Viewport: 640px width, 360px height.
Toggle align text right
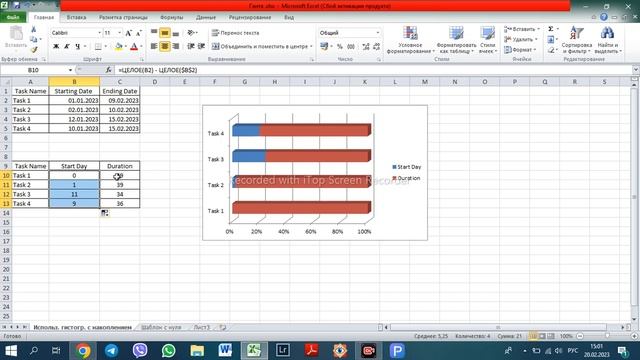(x=176, y=47)
